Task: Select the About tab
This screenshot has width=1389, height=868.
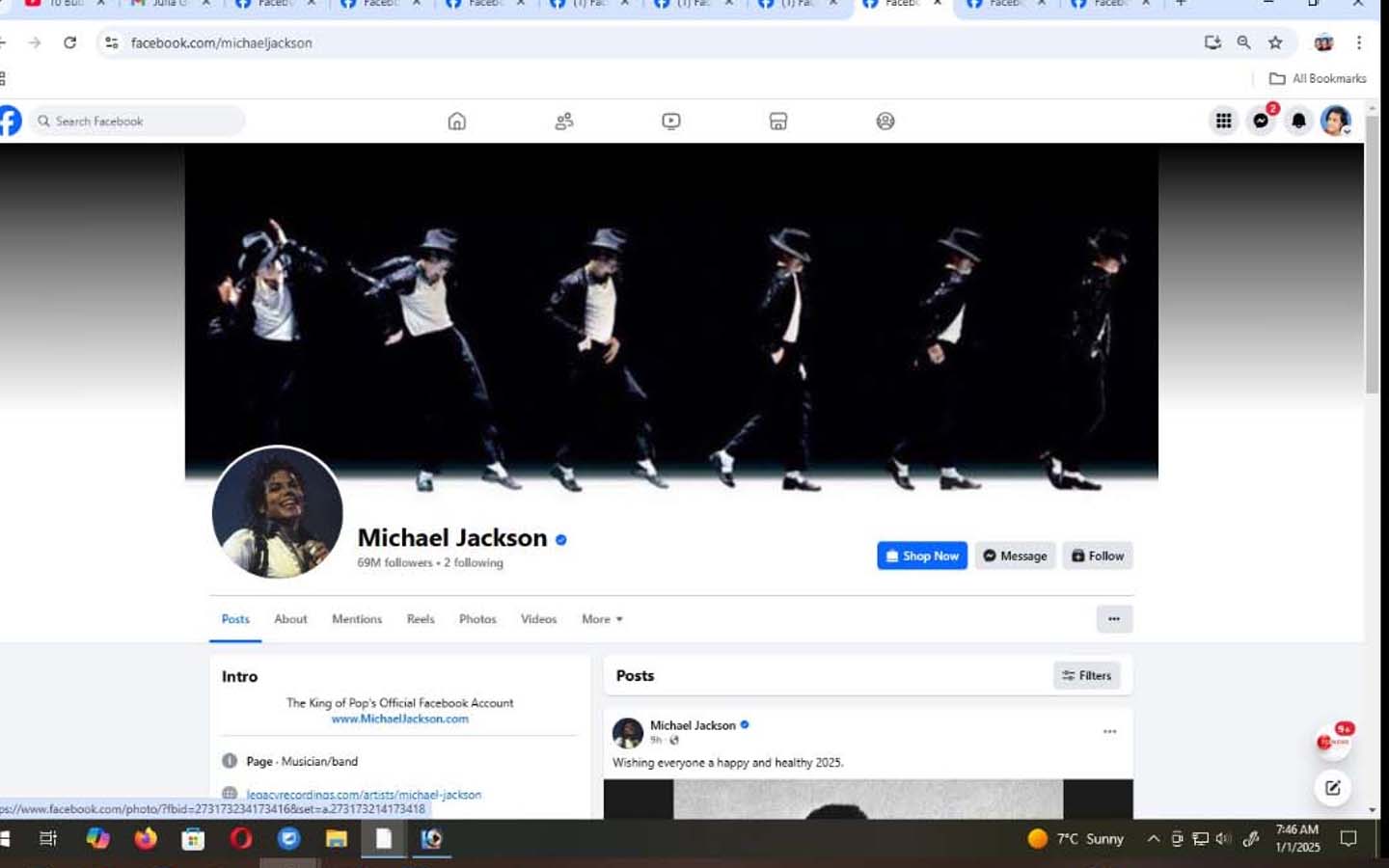Action: (x=290, y=619)
